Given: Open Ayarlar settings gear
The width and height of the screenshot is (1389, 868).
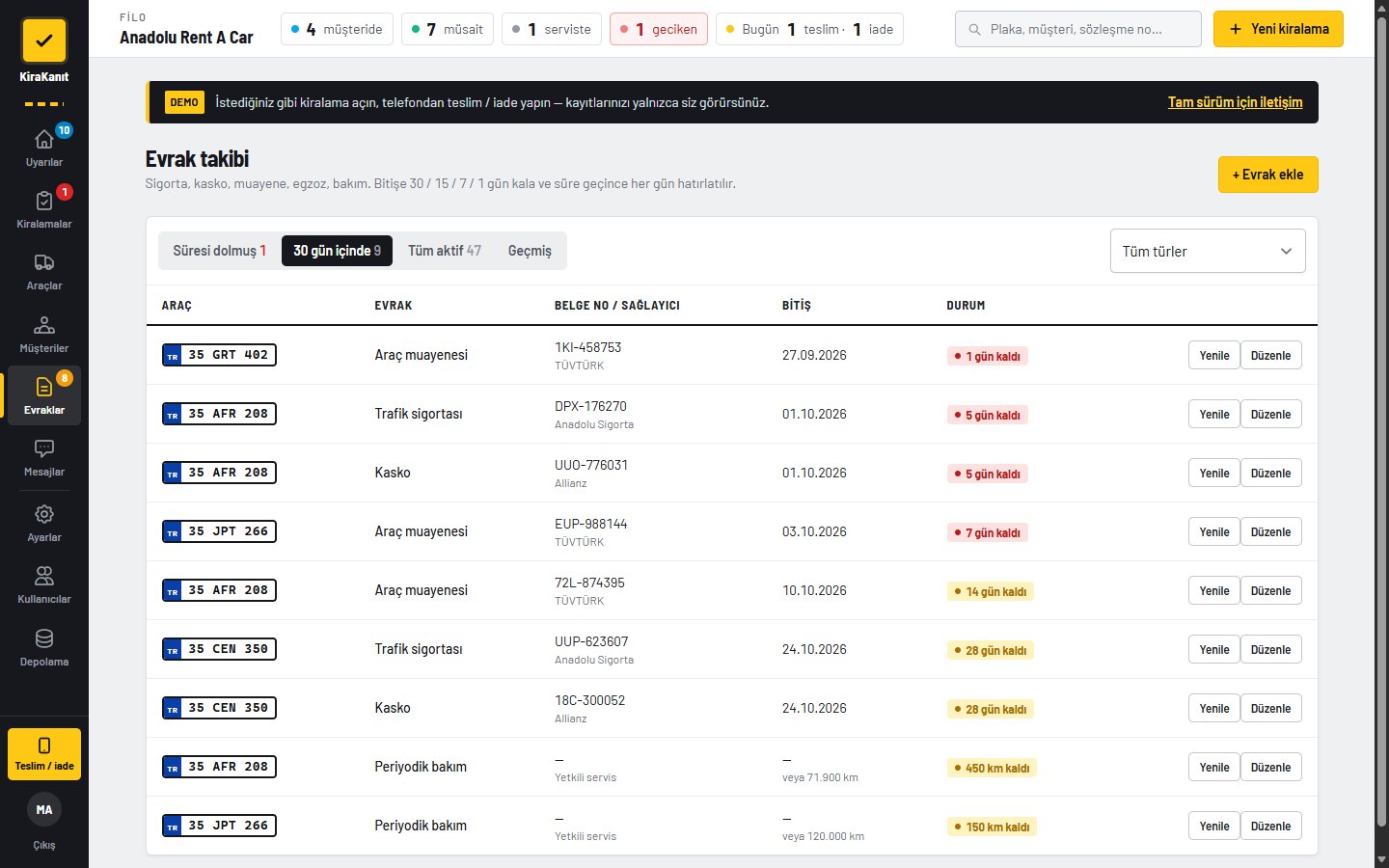Looking at the screenshot, I should point(44,524).
